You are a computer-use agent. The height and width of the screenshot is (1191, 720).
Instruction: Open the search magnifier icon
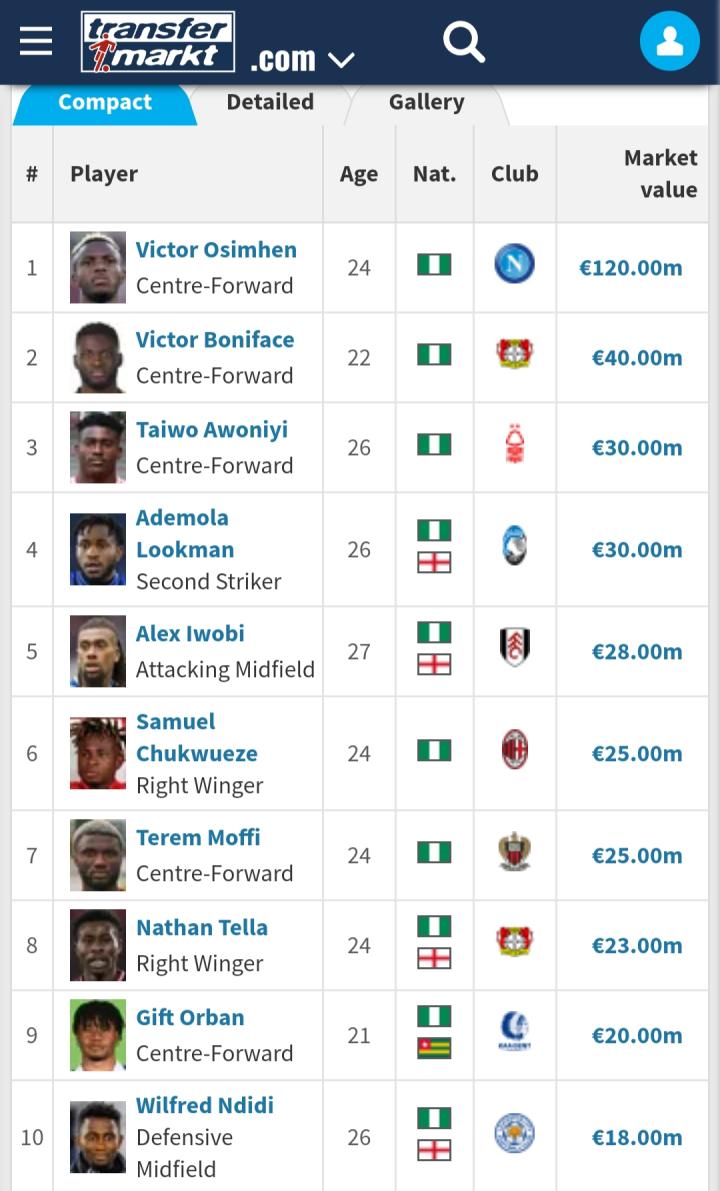pyautogui.click(x=463, y=42)
